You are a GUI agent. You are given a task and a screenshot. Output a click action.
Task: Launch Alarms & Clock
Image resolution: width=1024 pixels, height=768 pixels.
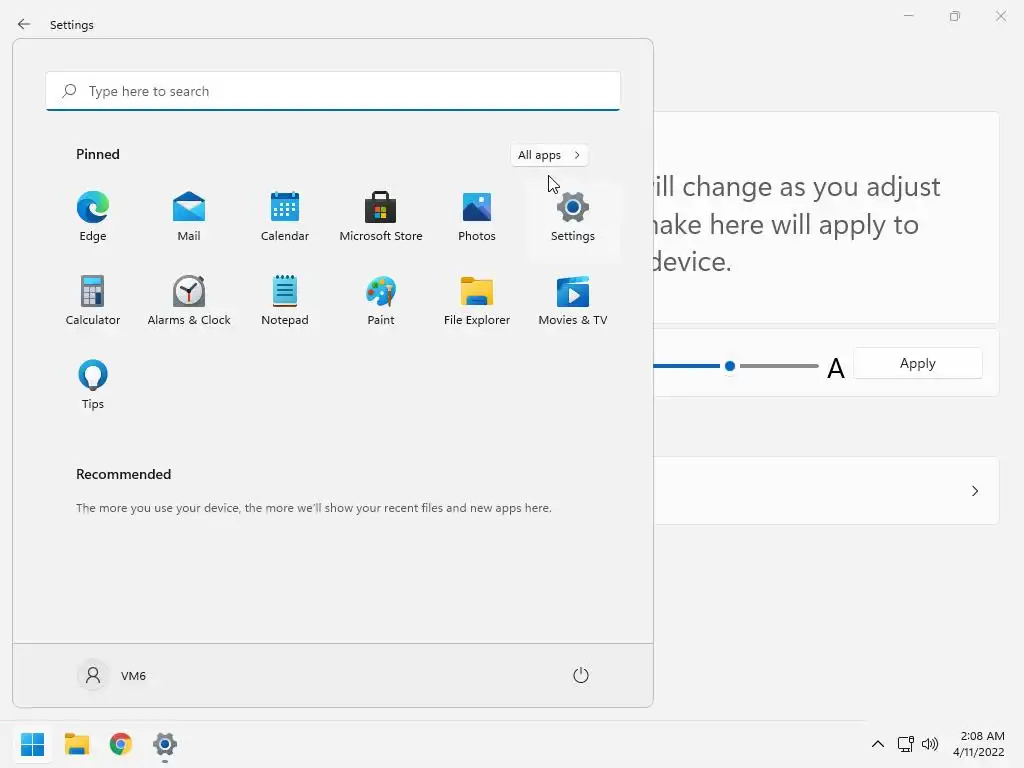[x=189, y=300]
